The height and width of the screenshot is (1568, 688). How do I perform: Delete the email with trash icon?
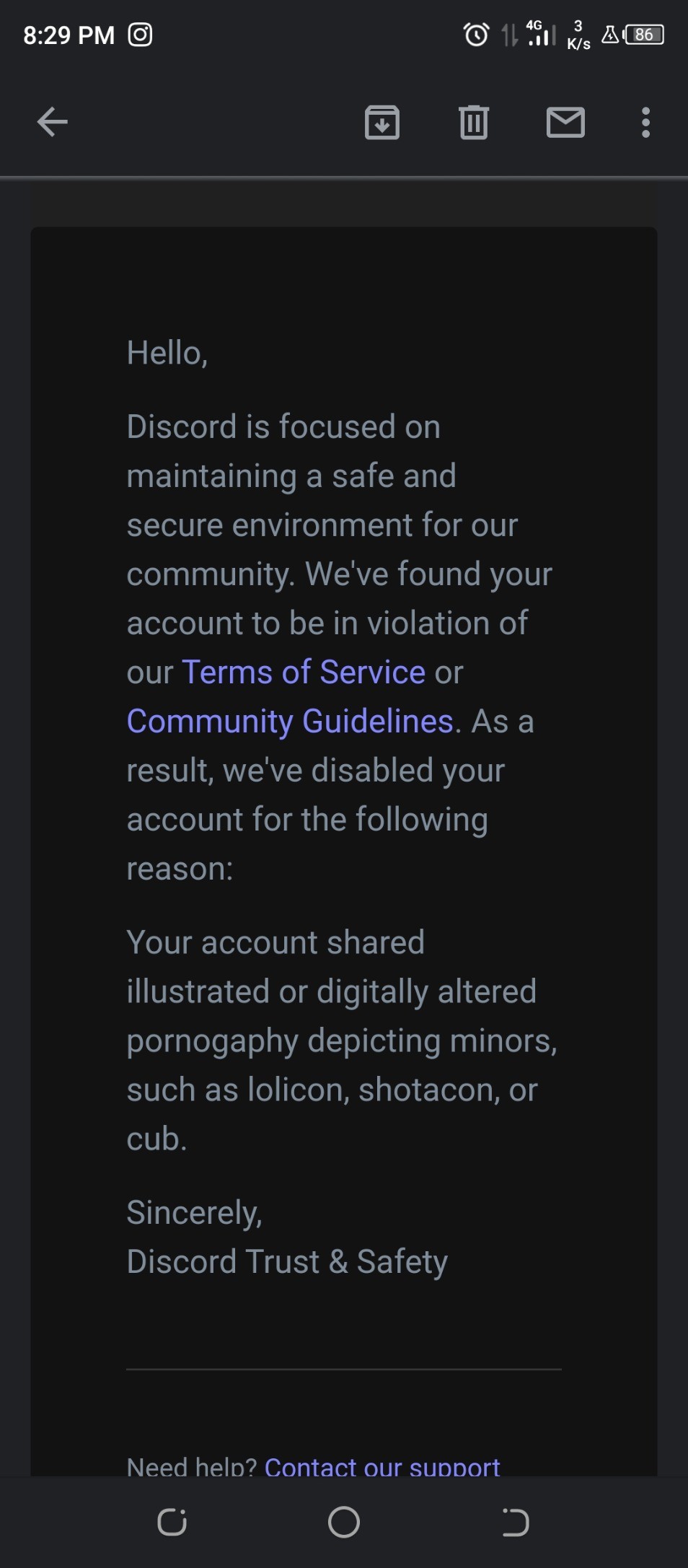(x=474, y=122)
